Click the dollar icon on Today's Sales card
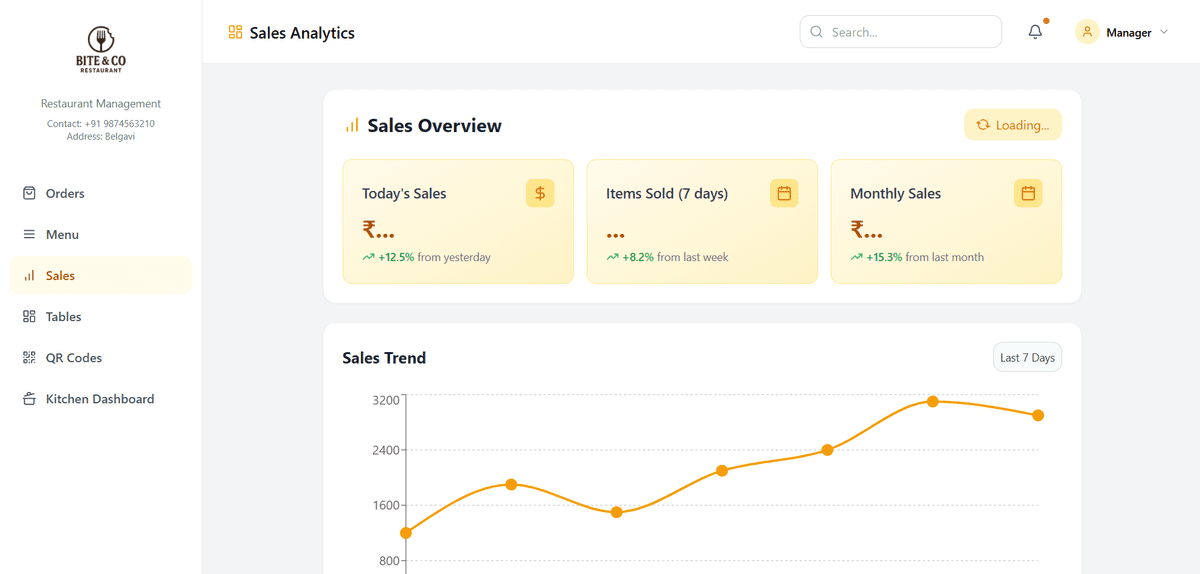The width and height of the screenshot is (1200, 574). tap(540, 193)
